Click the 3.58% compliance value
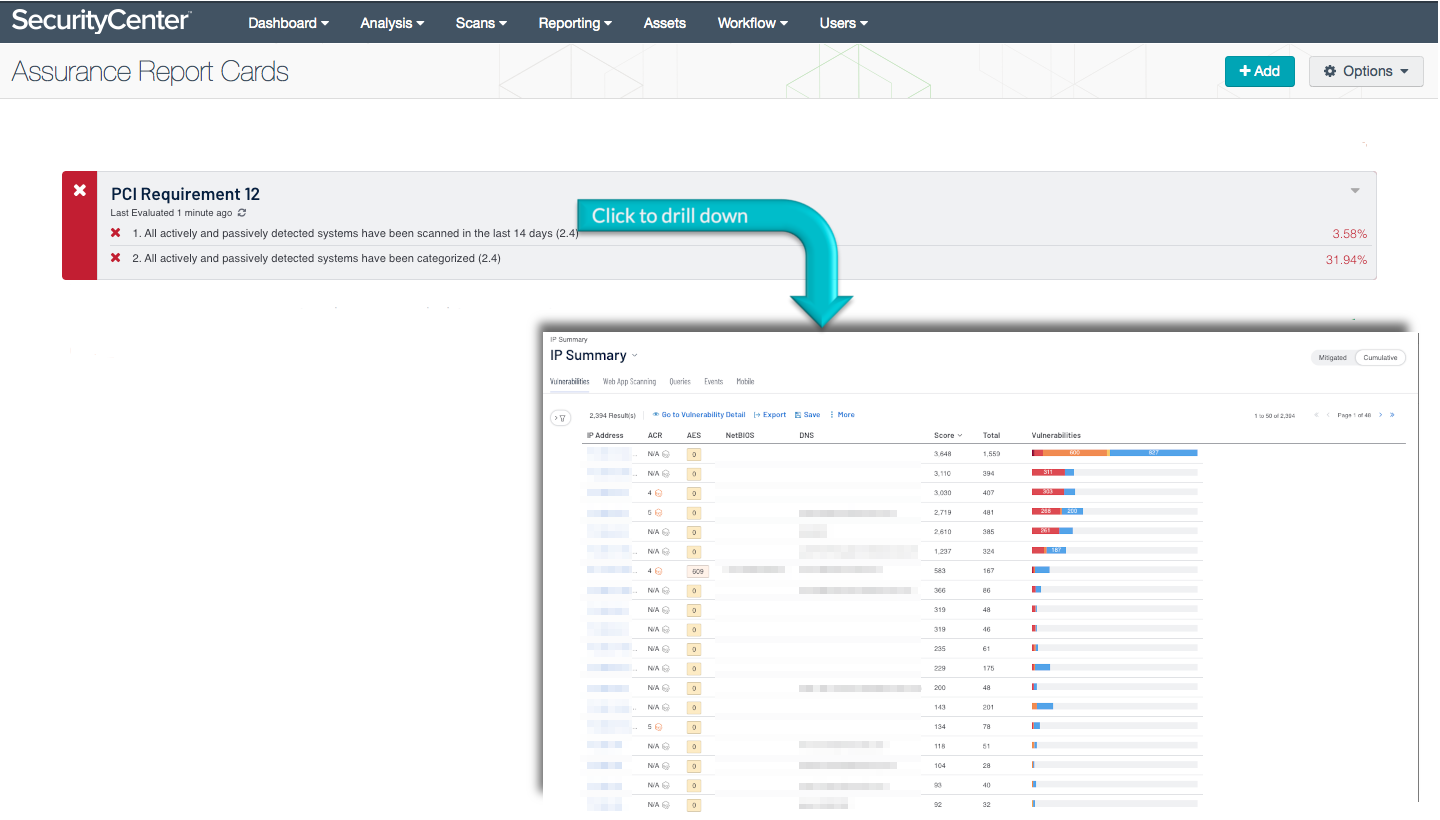1440x820 pixels. point(1349,234)
